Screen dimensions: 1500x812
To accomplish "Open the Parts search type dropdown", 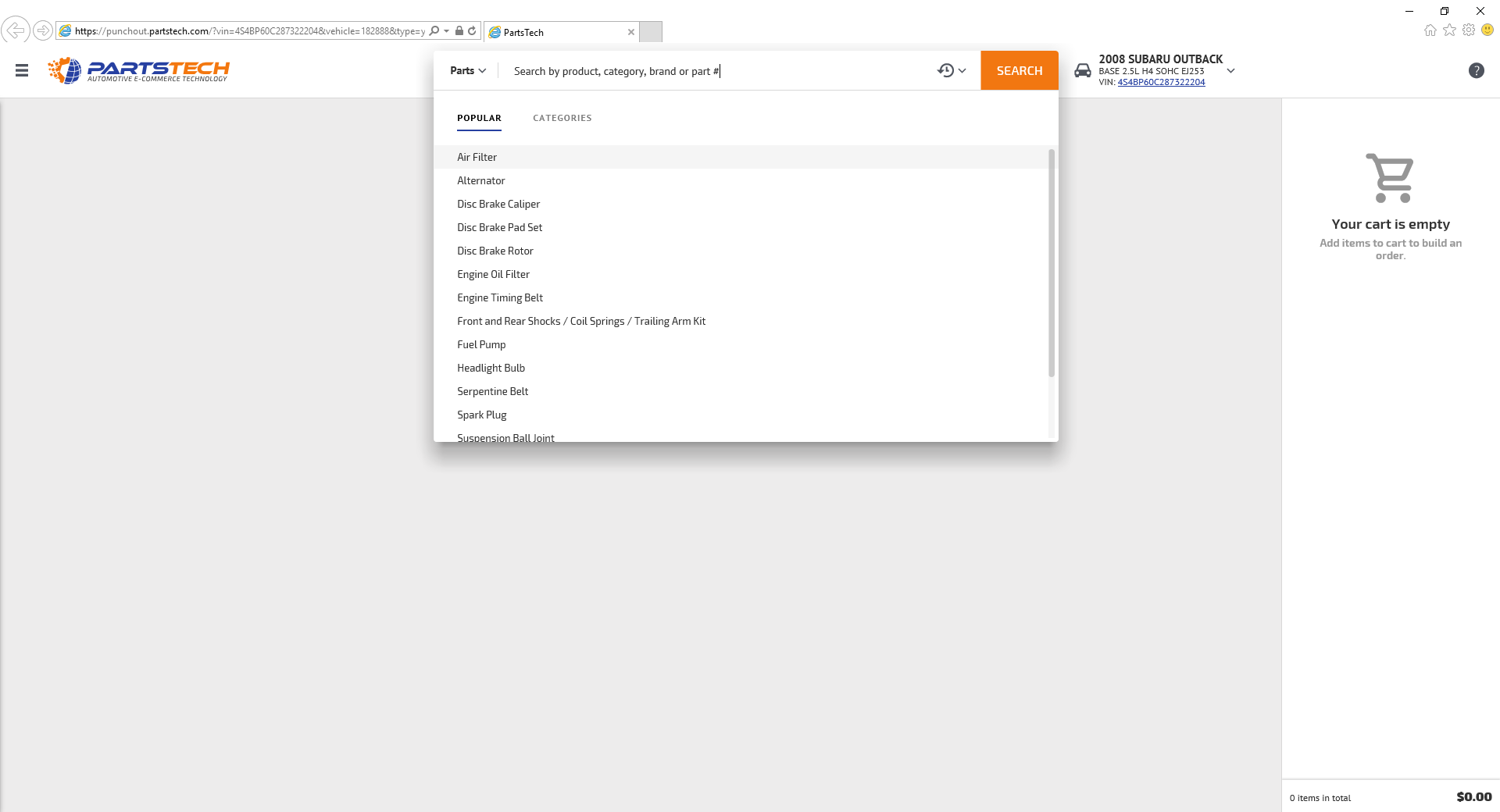I will [466, 70].
